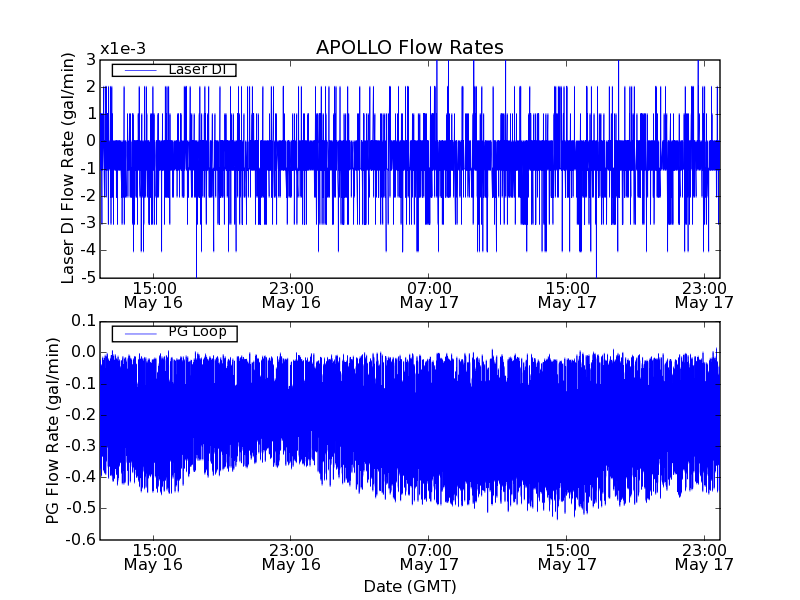Image resolution: width=800 pixels, height=600 pixels.
Task: Click the 23:00 May 16 tick under top plot
Action: tap(291, 294)
